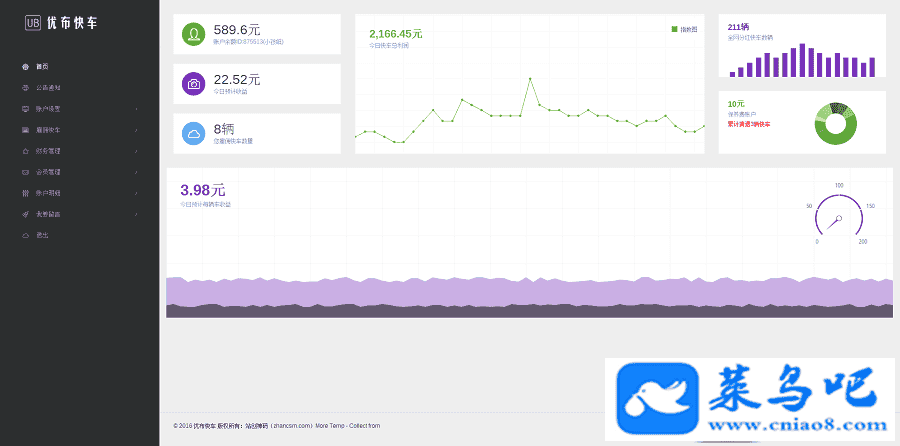
Task: Open the second 快车 sidebar menu item
Action: coord(48,130)
